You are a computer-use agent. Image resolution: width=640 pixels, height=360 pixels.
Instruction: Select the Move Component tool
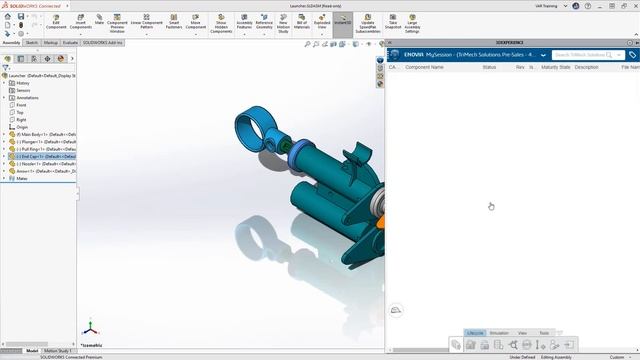coord(196,22)
